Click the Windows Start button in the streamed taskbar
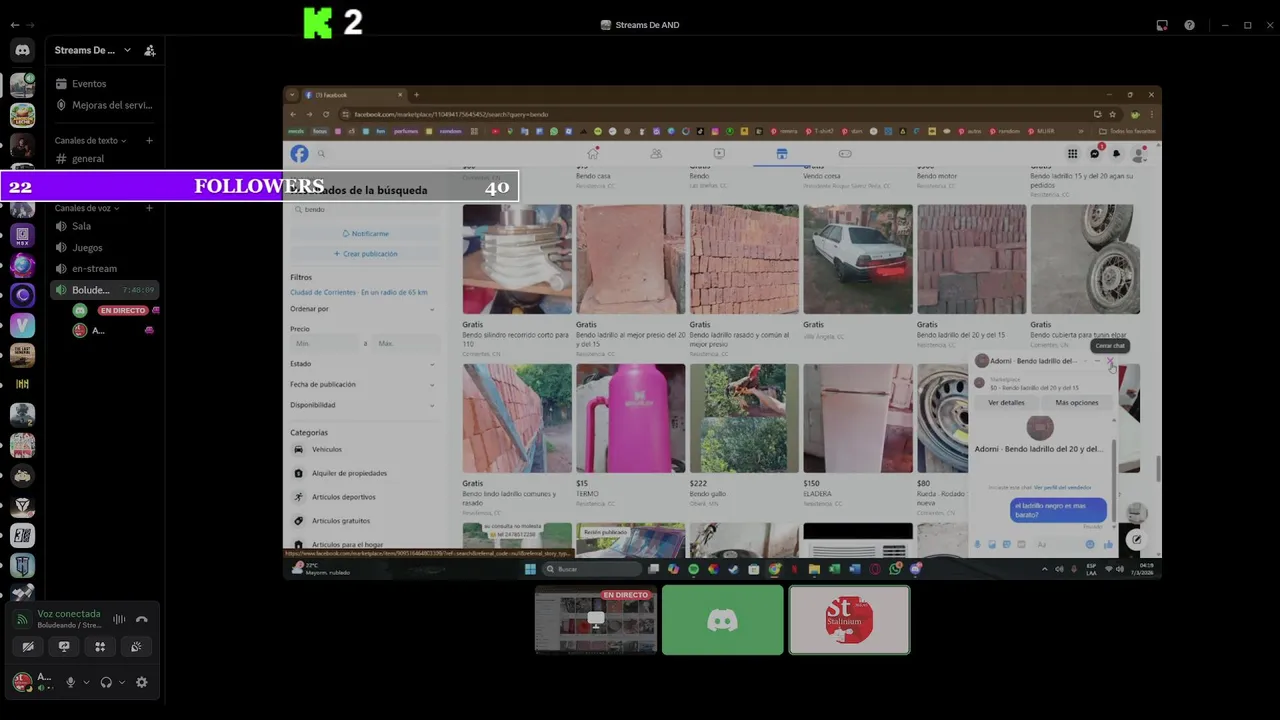Viewport: 1280px width, 720px height. click(x=530, y=569)
